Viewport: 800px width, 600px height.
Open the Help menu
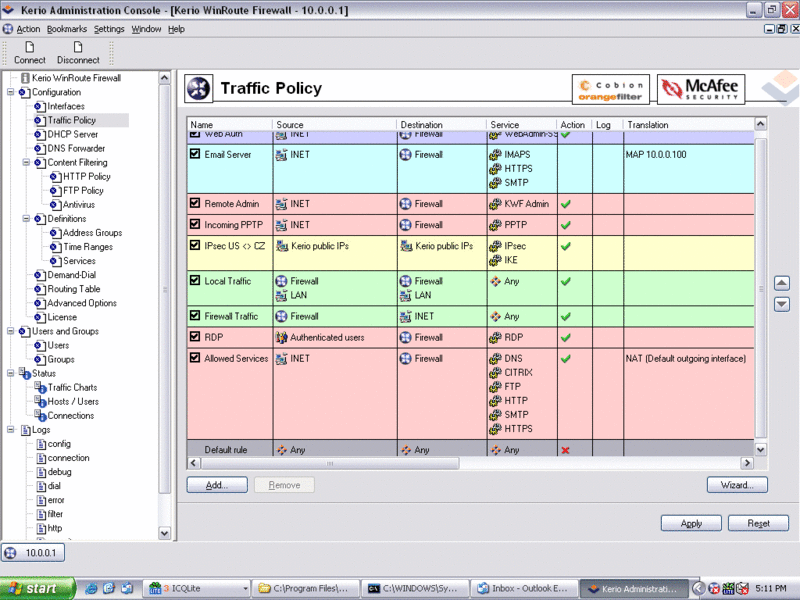tap(176, 29)
